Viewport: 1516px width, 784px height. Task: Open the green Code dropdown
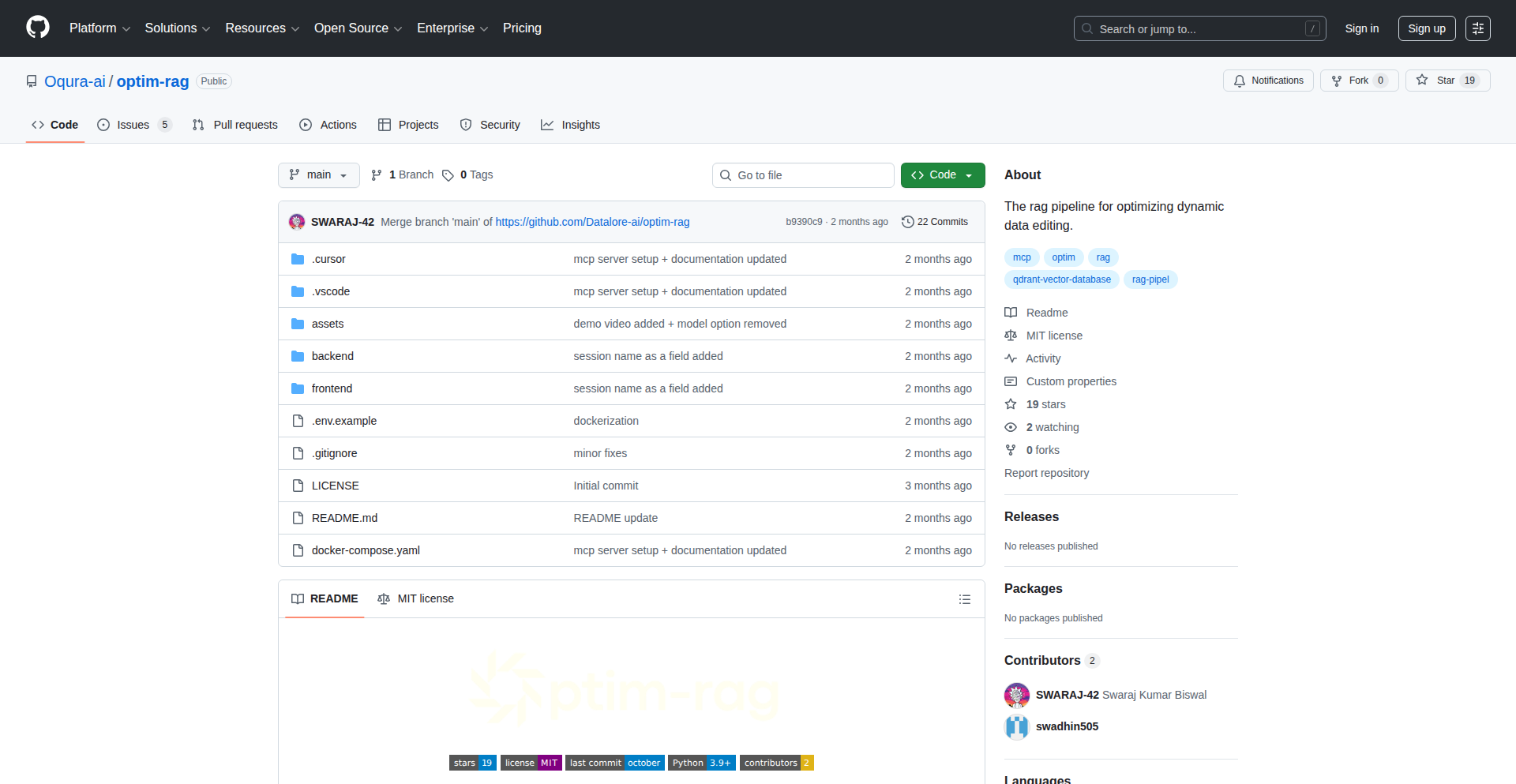click(x=942, y=174)
